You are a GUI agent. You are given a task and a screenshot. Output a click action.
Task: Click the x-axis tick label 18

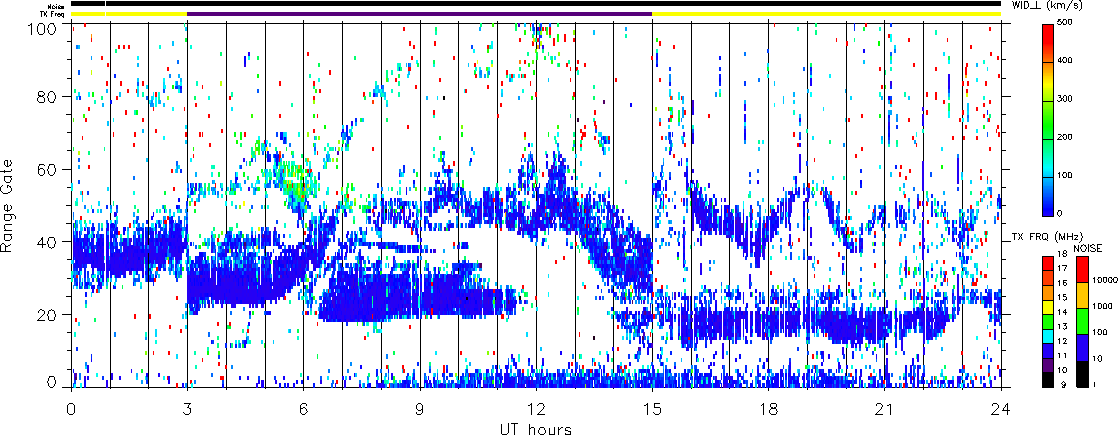[768, 408]
